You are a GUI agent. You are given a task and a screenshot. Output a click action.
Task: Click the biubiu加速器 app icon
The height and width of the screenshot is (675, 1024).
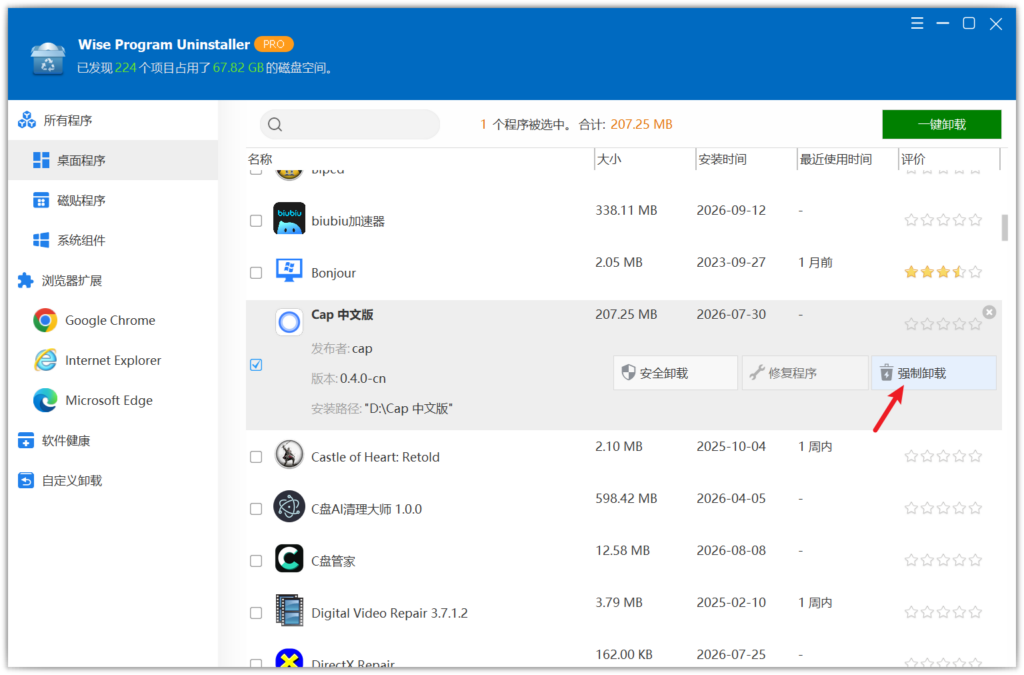[289, 218]
